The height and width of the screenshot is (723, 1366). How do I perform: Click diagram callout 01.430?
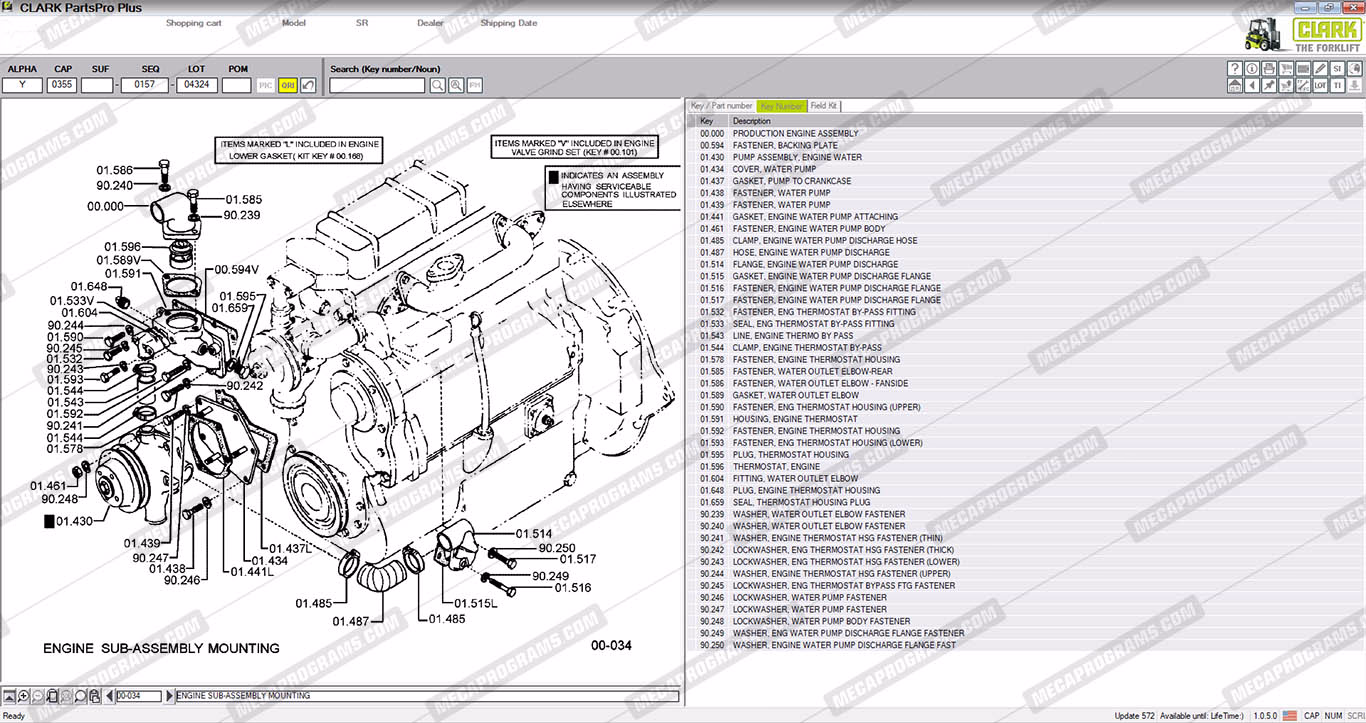click(74, 521)
